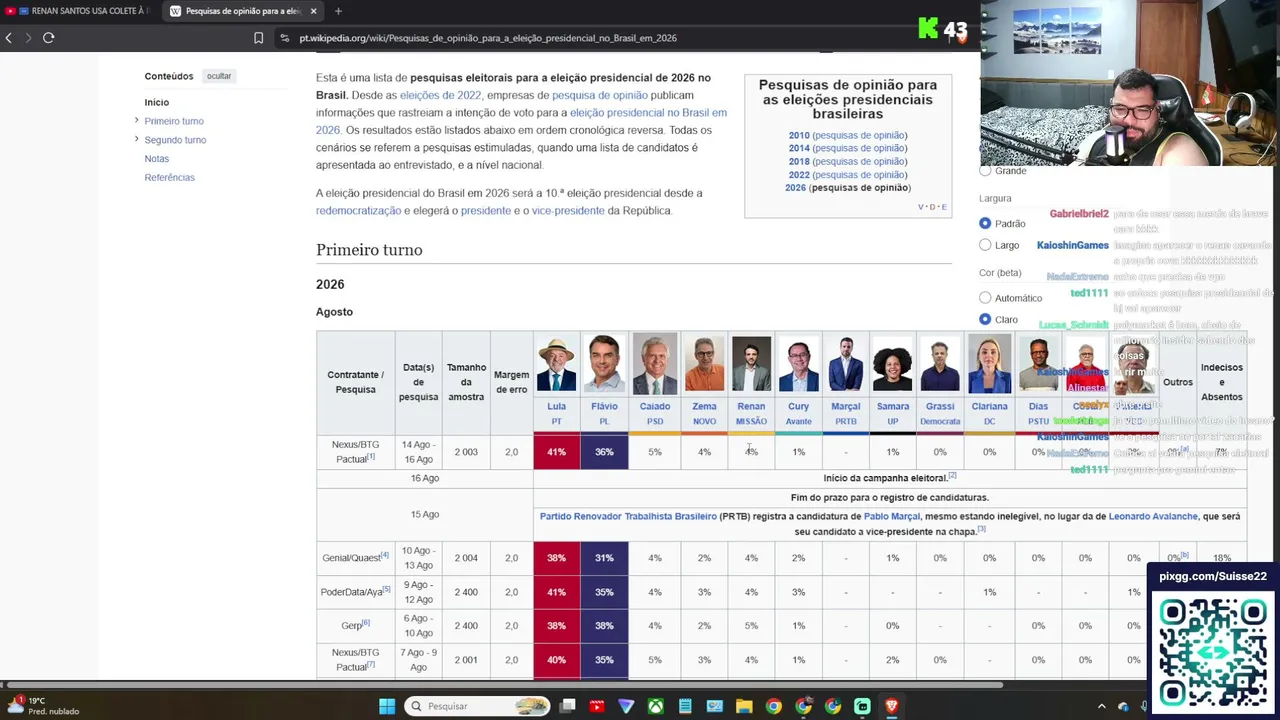Screen dimensions: 1280x720
Task: Open the 2022 elections navbox link
Action: [x=799, y=175]
